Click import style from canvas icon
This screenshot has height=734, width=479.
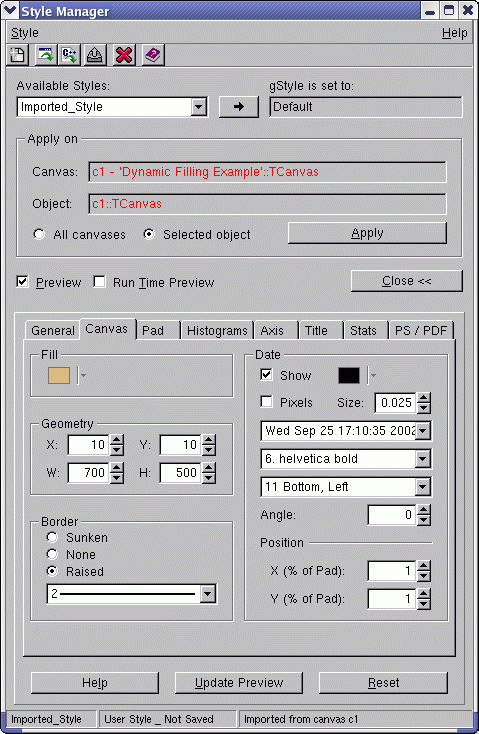(x=45, y=55)
